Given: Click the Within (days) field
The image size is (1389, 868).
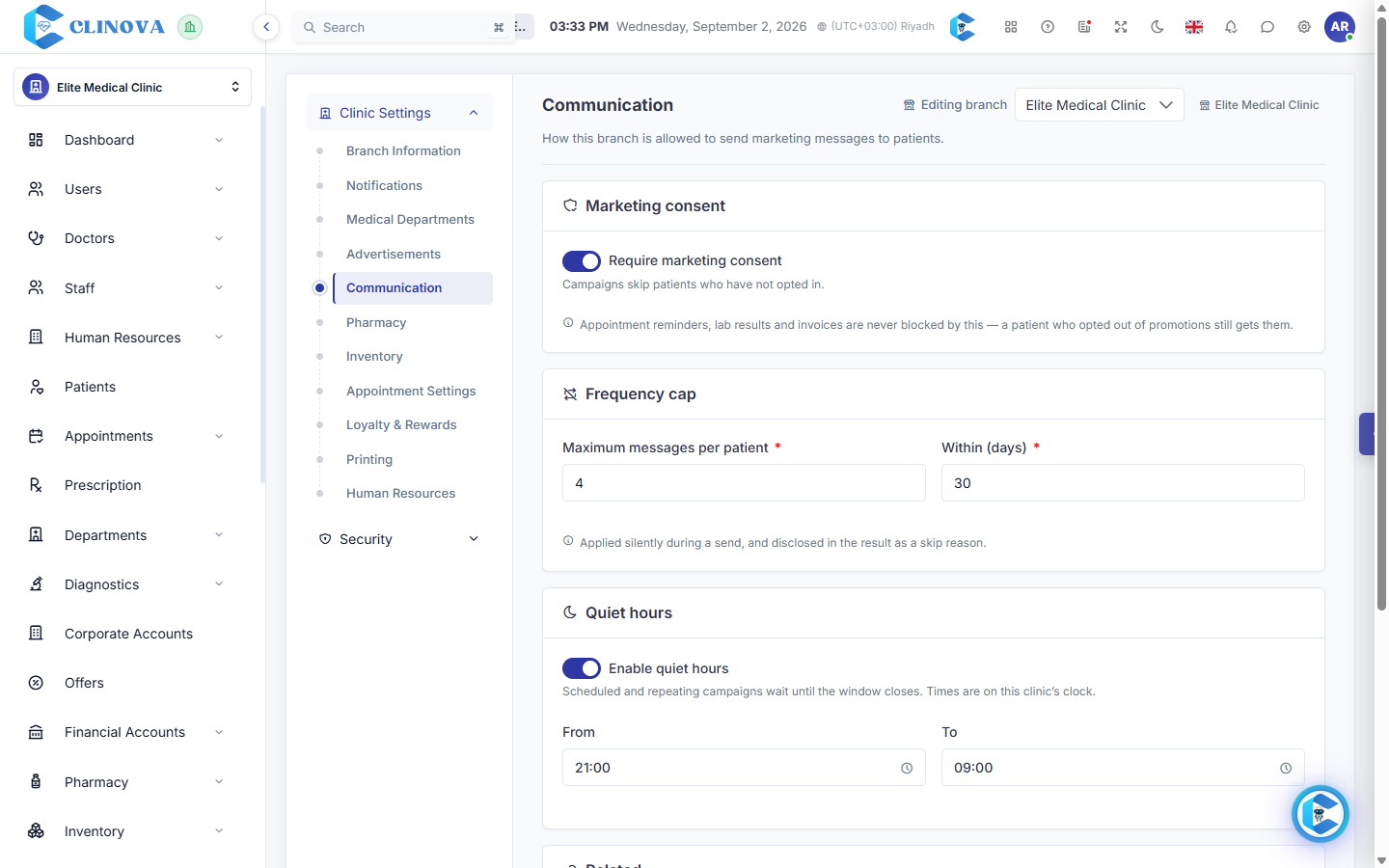Looking at the screenshot, I should pyautogui.click(x=1123, y=483).
